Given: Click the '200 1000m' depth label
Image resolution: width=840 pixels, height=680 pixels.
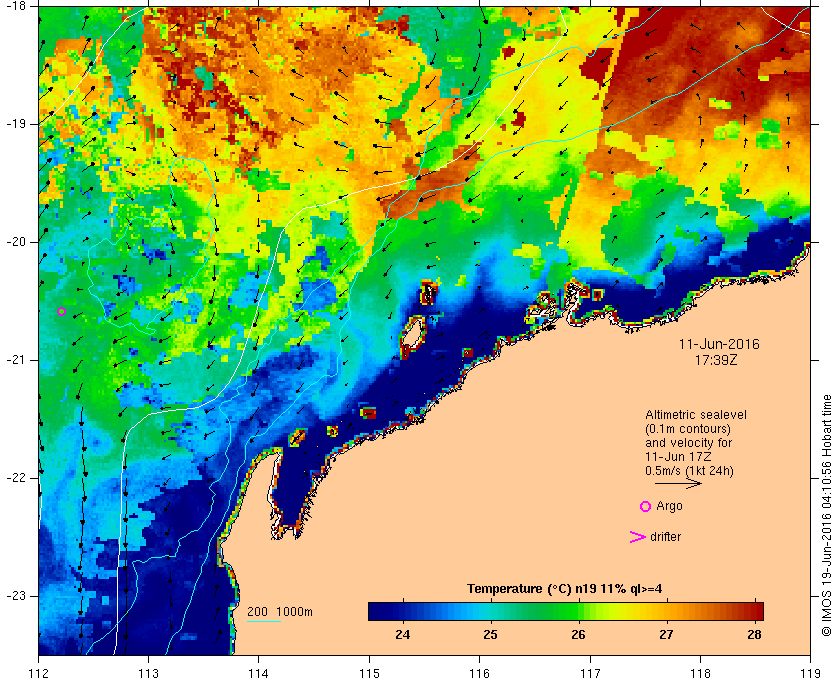Looking at the screenshot, I should point(280,612).
